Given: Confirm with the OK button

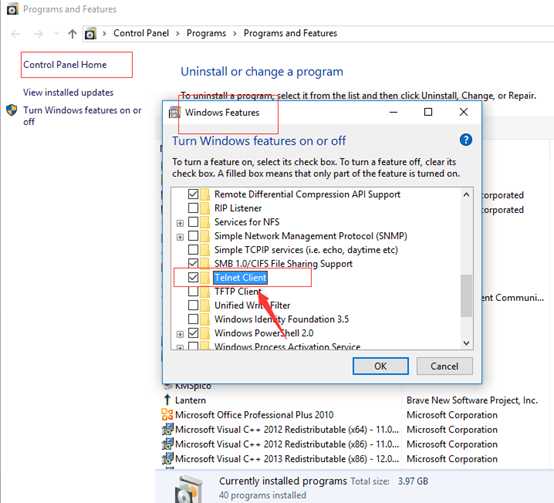Looking at the screenshot, I should pyautogui.click(x=381, y=366).
